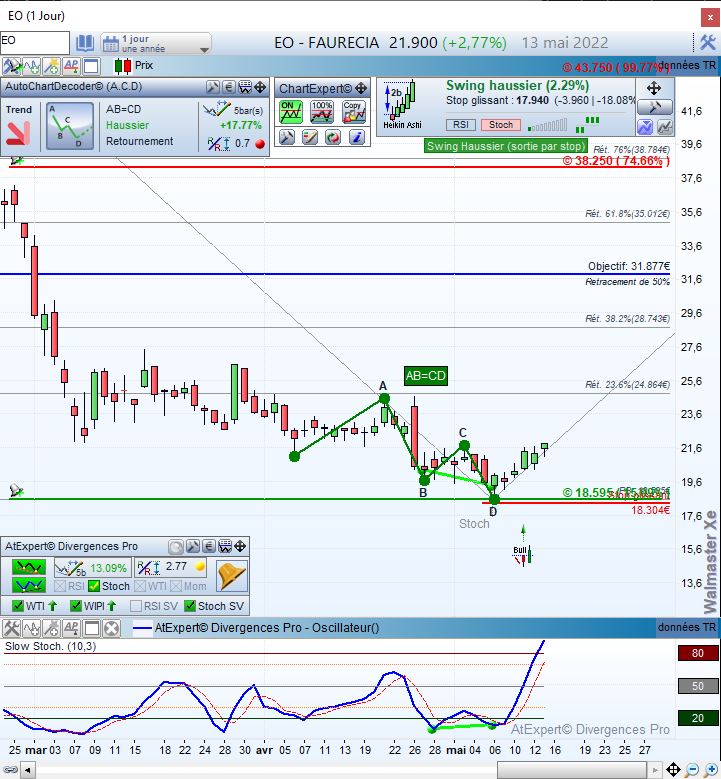Toggle the RSI checkbox in Divergences Pro

coord(60,586)
